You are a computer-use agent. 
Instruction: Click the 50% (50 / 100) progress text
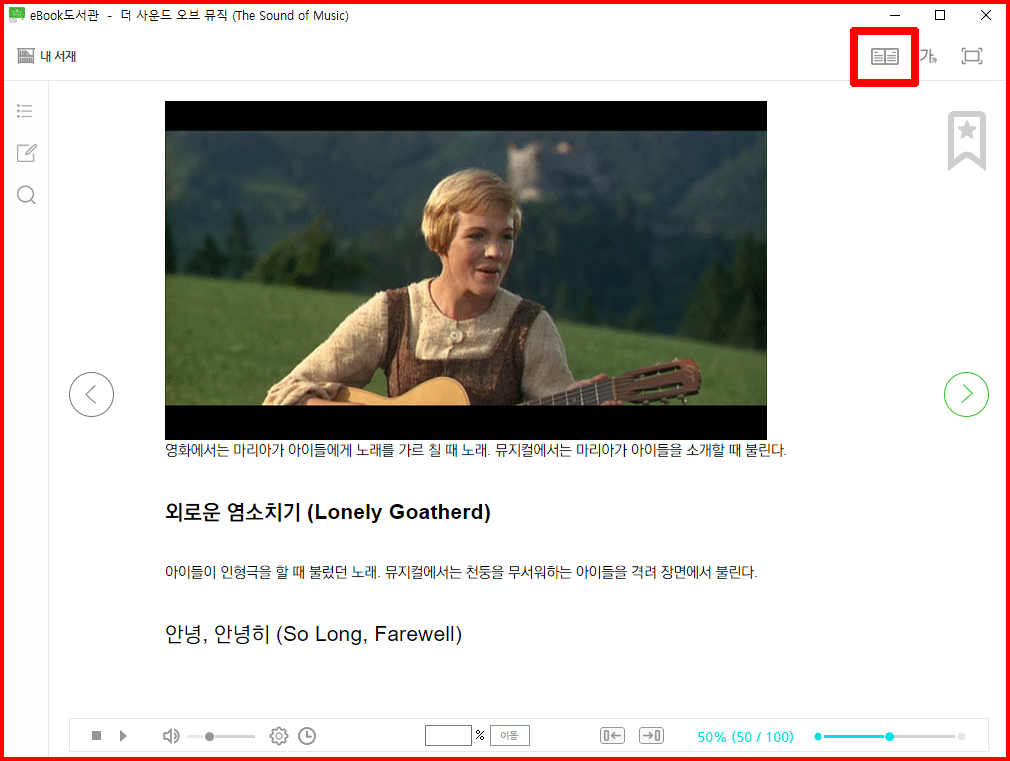click(746, 737)
